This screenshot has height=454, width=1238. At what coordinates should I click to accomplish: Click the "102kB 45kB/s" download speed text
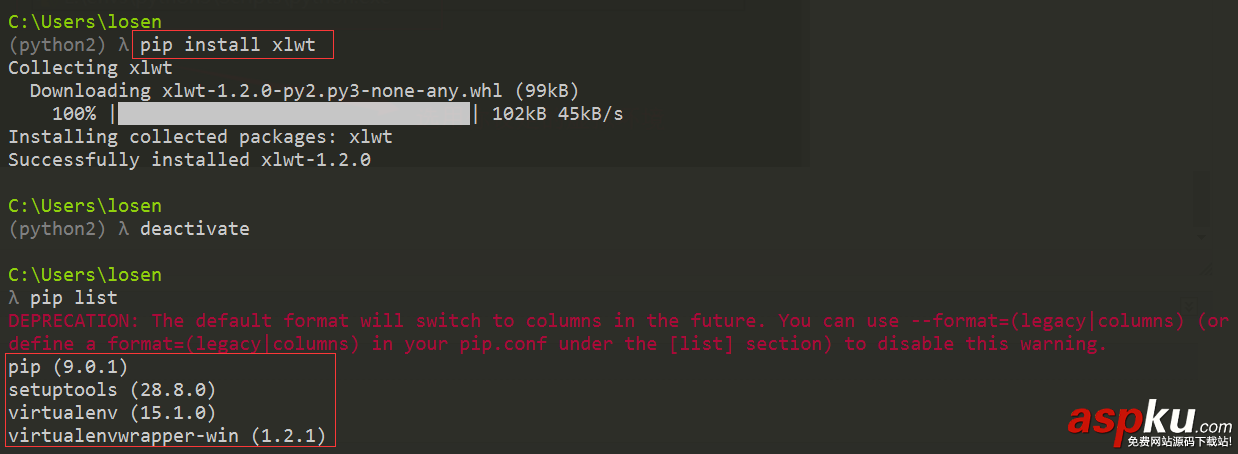pos(557,114)
